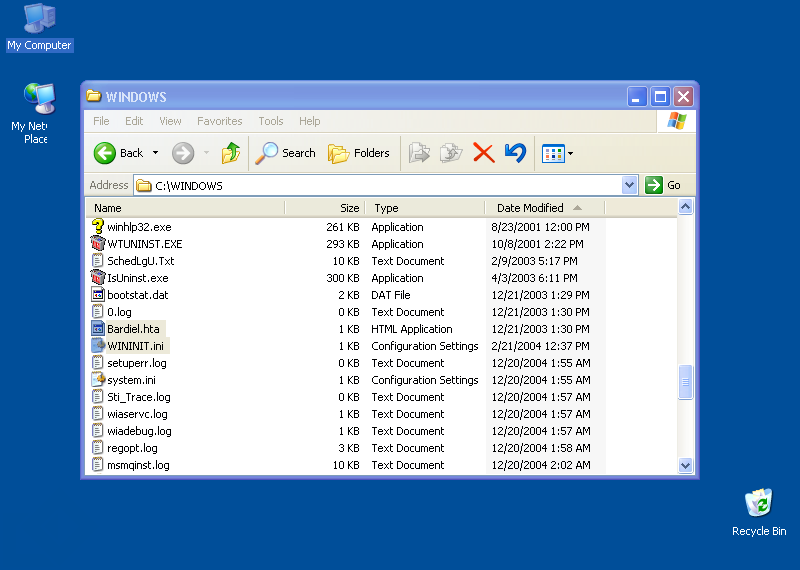This screenshot has height=570, width=800.
Task: Open the Back history dropdown arrow
Action: 156,153
